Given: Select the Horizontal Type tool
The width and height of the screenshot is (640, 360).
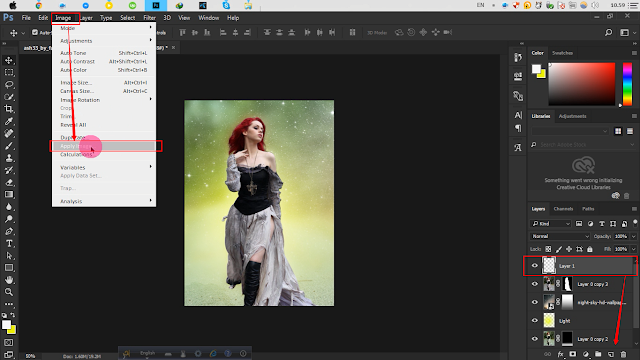Looking at the screenshot, I should [x=9, y=244].
